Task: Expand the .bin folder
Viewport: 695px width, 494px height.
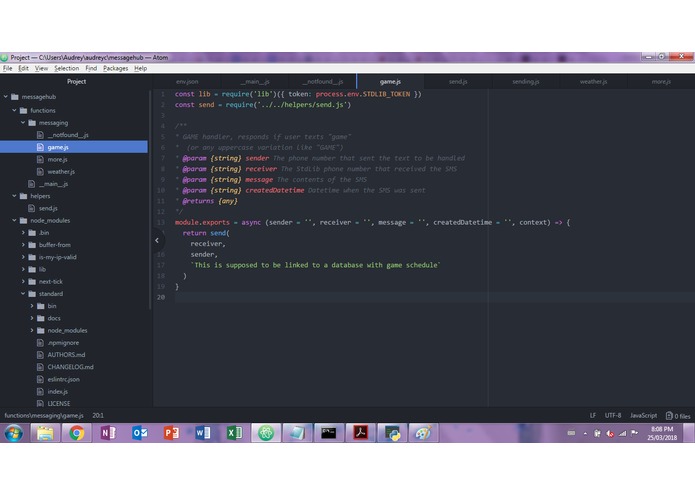Action: pyautogui.click(x=23, y=233)
